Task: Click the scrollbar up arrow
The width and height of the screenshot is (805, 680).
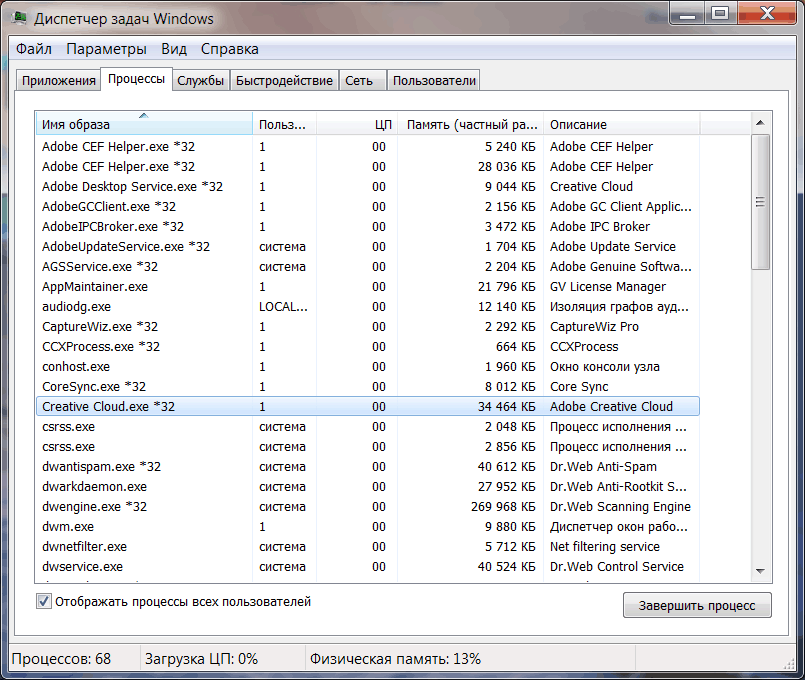Action: (760, 123)
